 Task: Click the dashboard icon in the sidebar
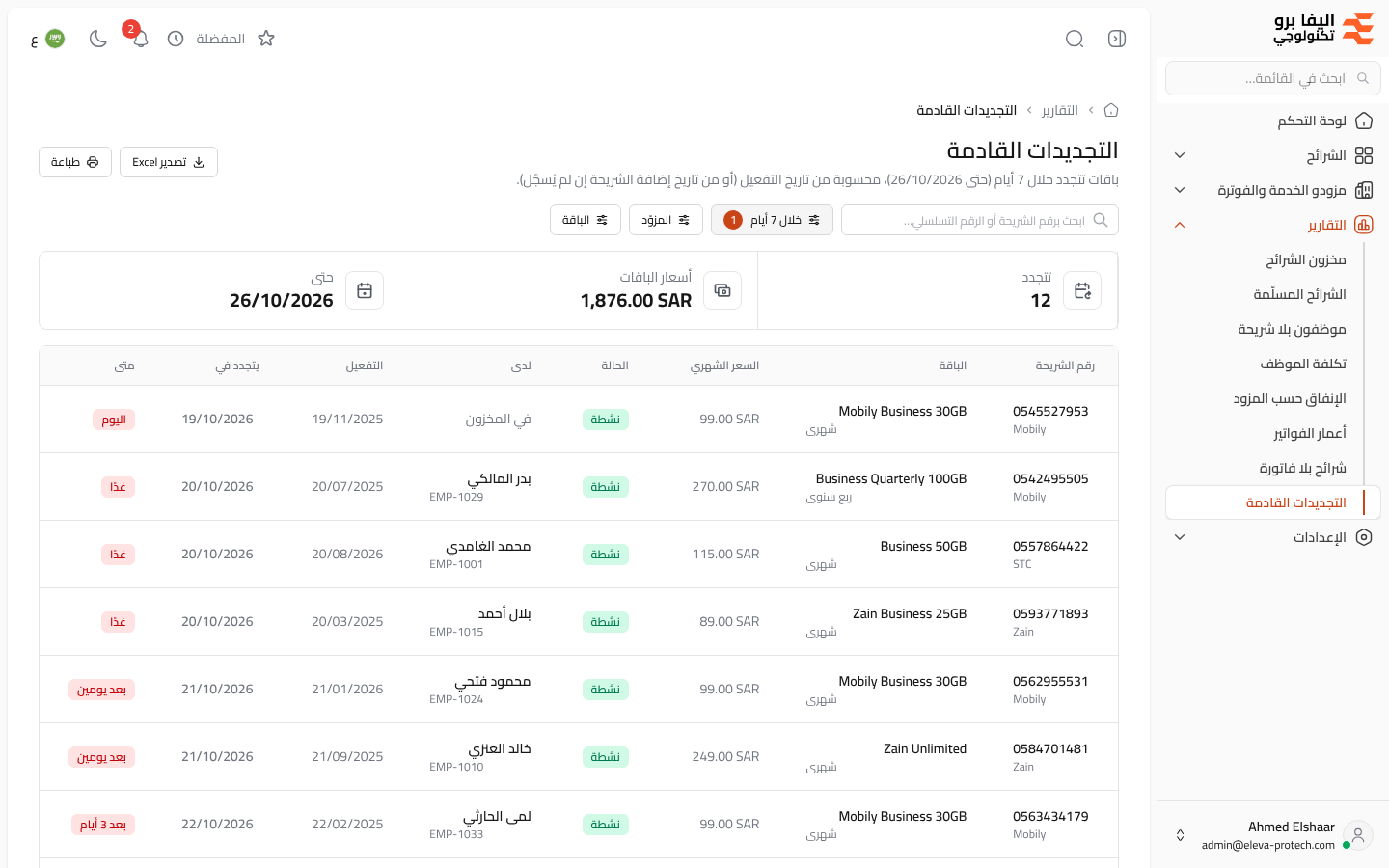pos(1364,121)
